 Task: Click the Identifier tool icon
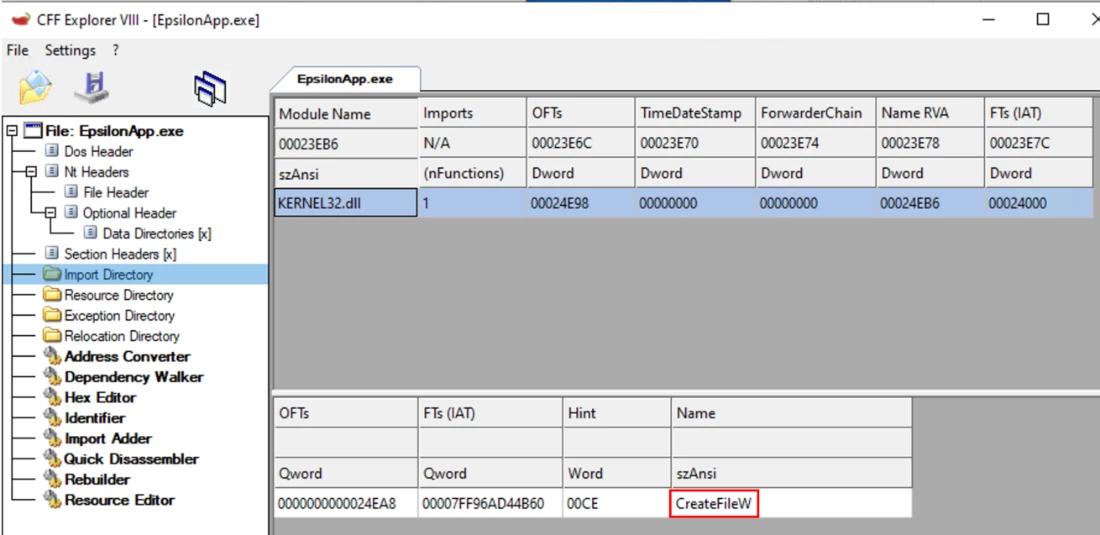(53, 418)
